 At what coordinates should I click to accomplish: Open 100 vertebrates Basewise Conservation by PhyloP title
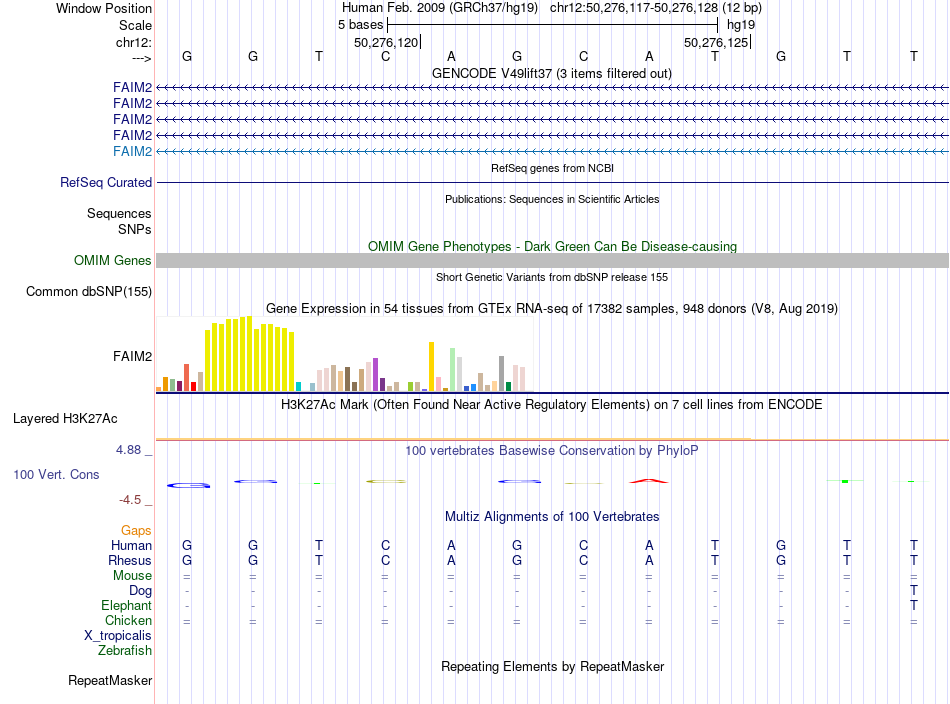coord(552,450)
